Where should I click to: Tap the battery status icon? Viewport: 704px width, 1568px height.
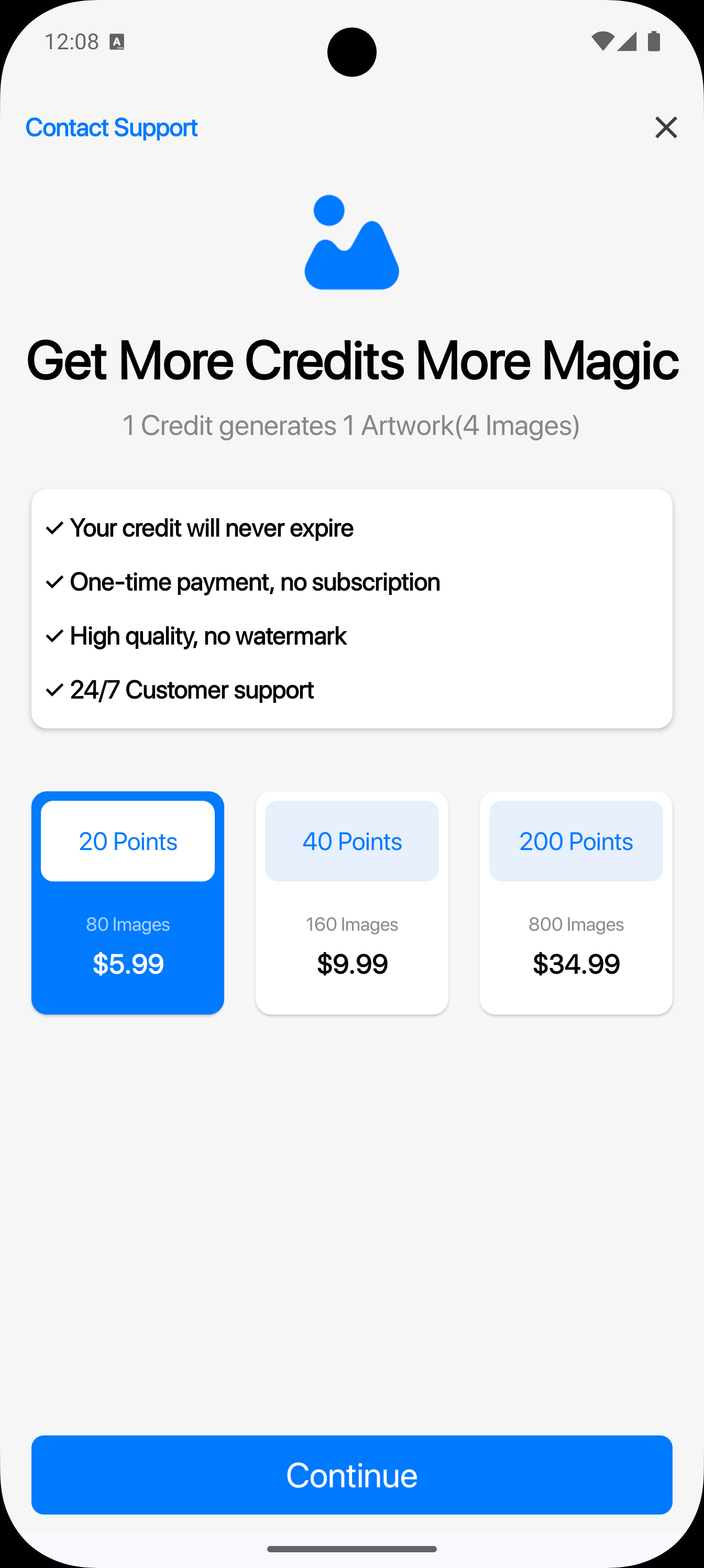point(654,41)
